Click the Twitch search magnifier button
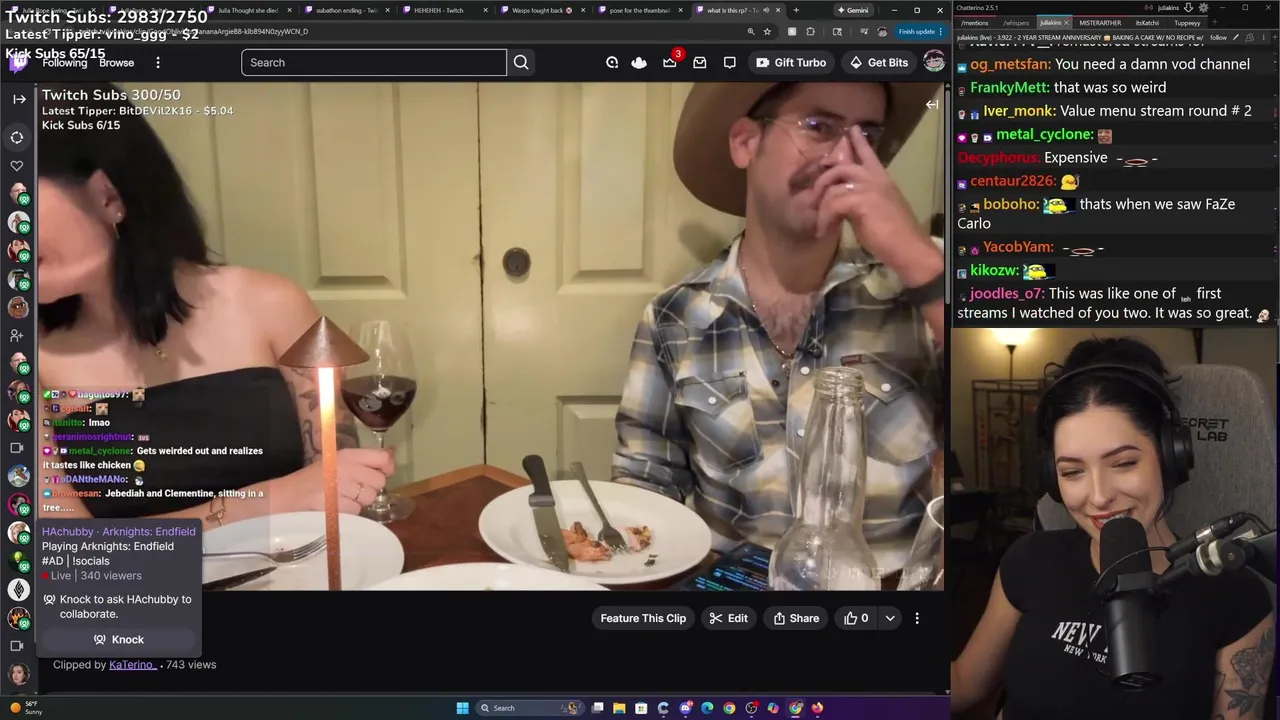Viewport: 1280px width, 720px height. [521, 62]
